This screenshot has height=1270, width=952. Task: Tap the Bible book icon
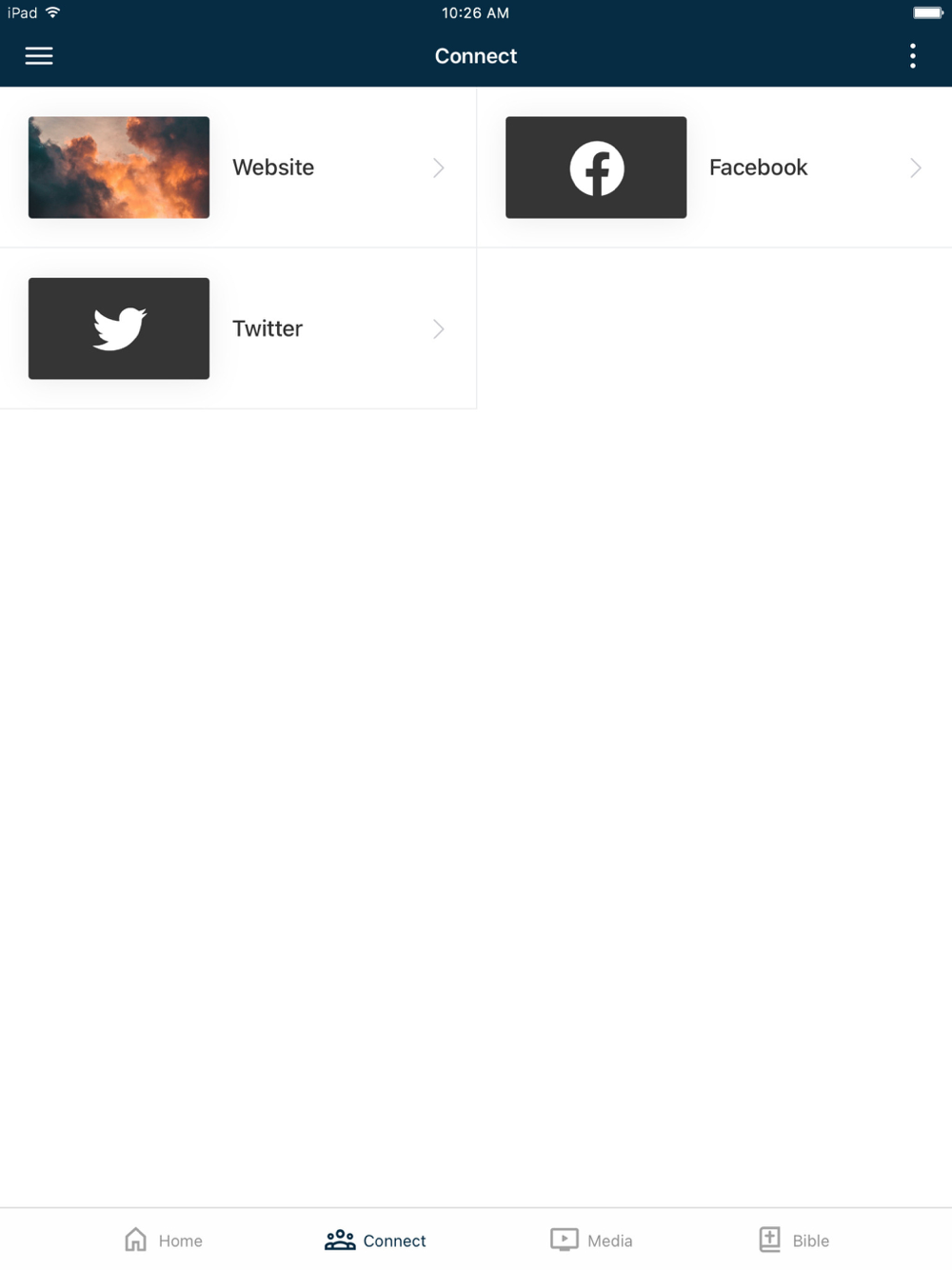(770, 1239)
